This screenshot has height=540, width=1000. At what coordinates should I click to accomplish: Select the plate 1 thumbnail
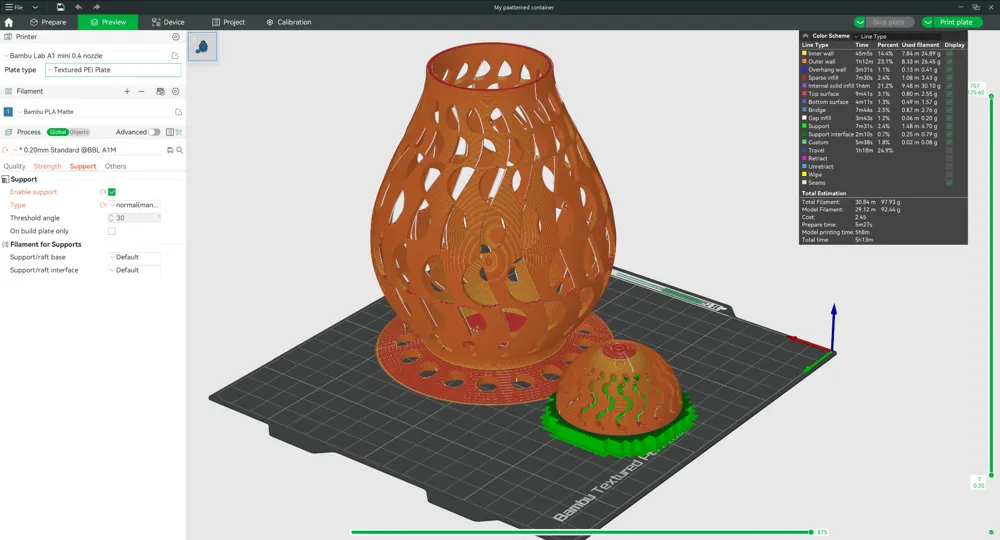(202, 47)
